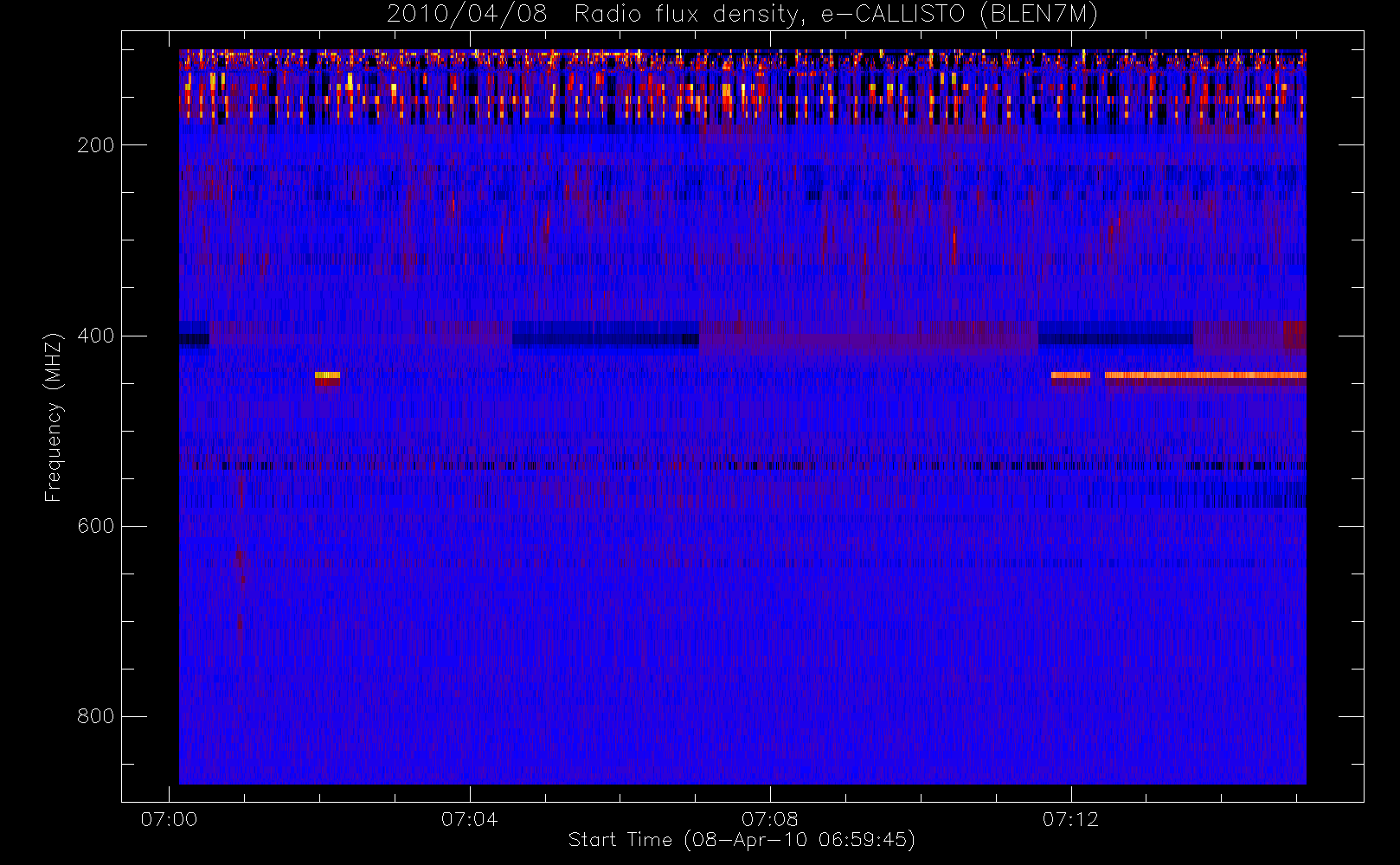Click the short yellow burst near 07:02
Viewport: 1400px width, 865px height.
pyautogui.click(x=327, y=375)
